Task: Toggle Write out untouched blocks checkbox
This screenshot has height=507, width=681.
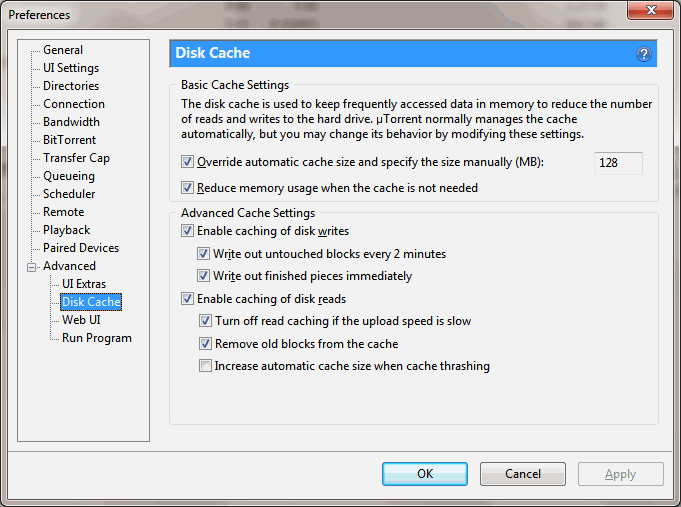Action: coord(204,254)
